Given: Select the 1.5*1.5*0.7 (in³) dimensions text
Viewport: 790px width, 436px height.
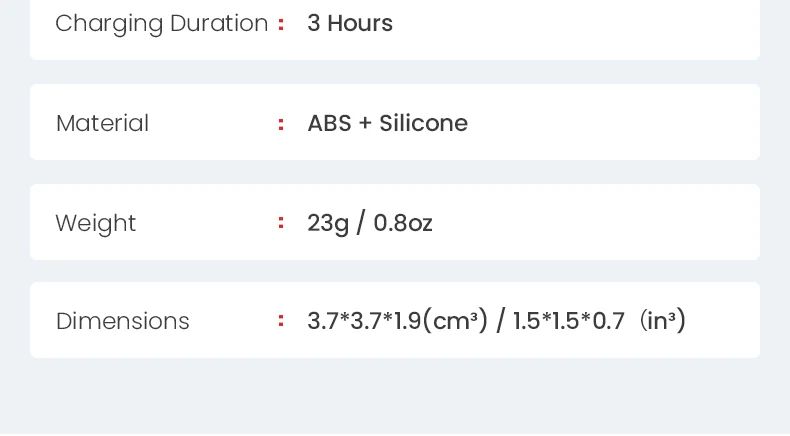Looking at the screenshot, I should click(x=599, y=321).
